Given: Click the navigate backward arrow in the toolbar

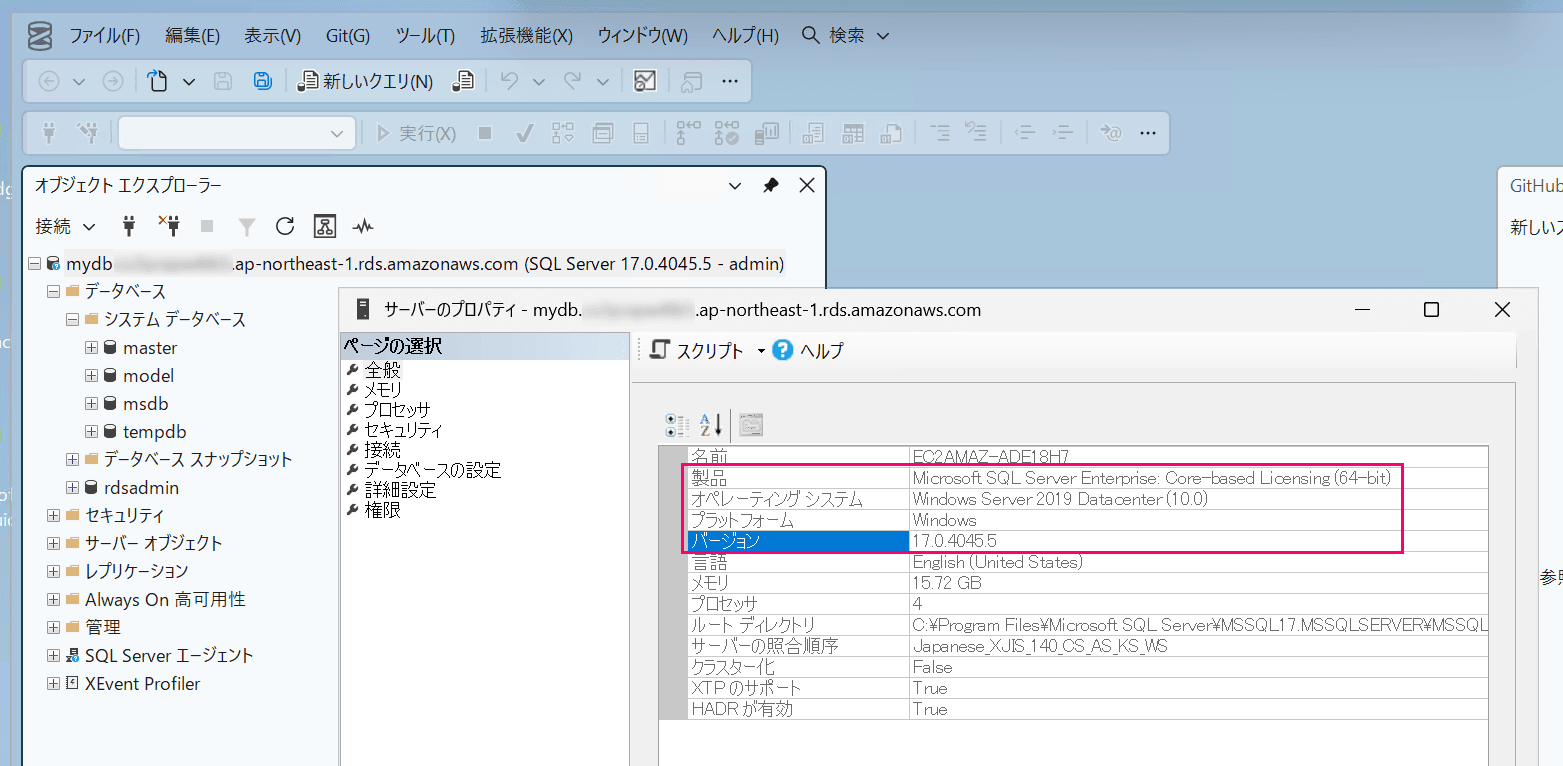Looking at the screenshot, I should click(48, 82).
